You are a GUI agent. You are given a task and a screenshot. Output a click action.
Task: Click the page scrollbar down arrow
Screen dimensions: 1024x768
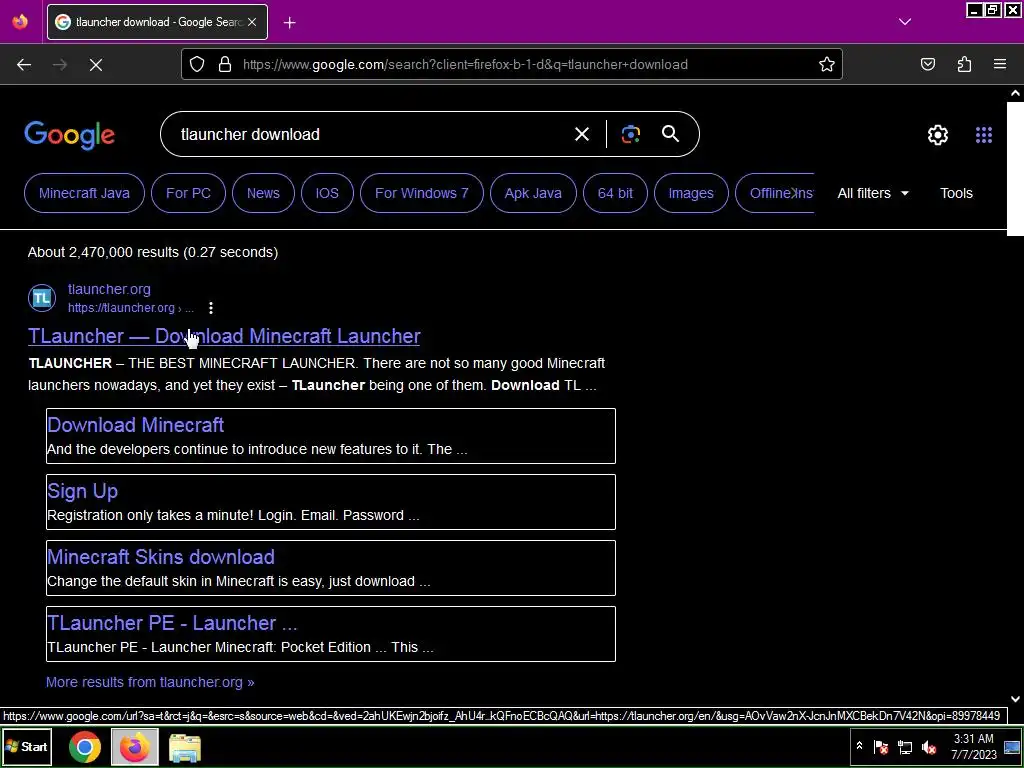coord(1015,699)
